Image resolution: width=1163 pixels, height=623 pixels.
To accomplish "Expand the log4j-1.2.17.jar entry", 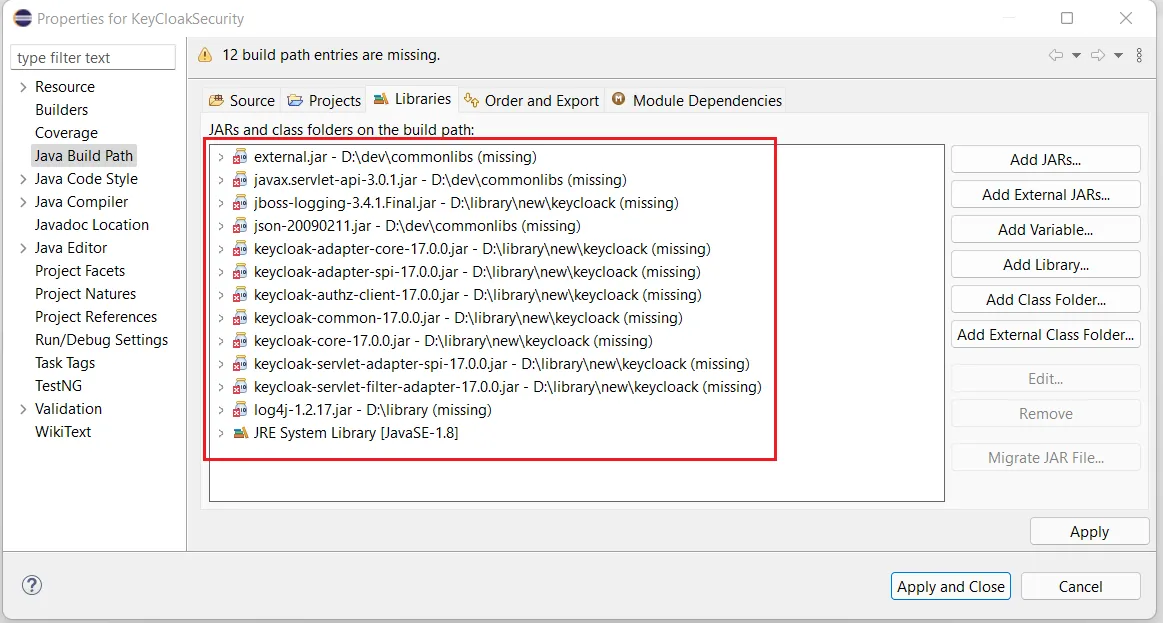I will pos(221,410).
